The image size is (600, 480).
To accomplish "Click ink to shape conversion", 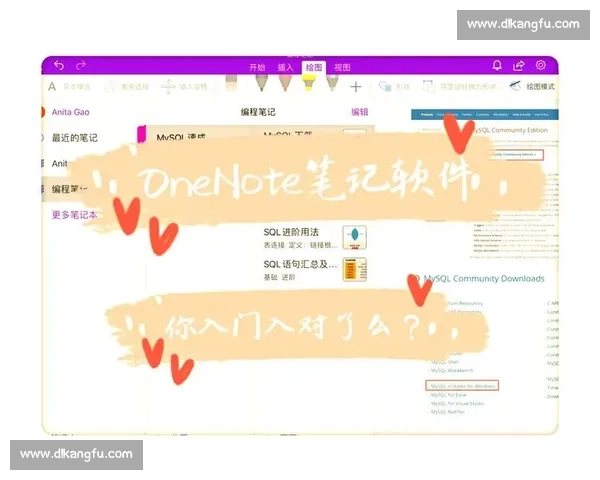I will 459,87.
